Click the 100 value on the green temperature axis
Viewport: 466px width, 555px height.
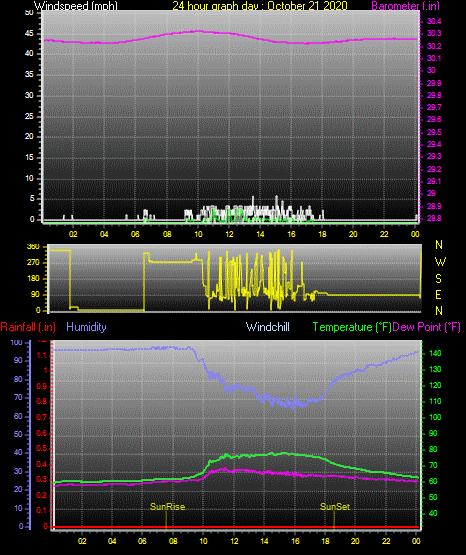tap(435, 417)
